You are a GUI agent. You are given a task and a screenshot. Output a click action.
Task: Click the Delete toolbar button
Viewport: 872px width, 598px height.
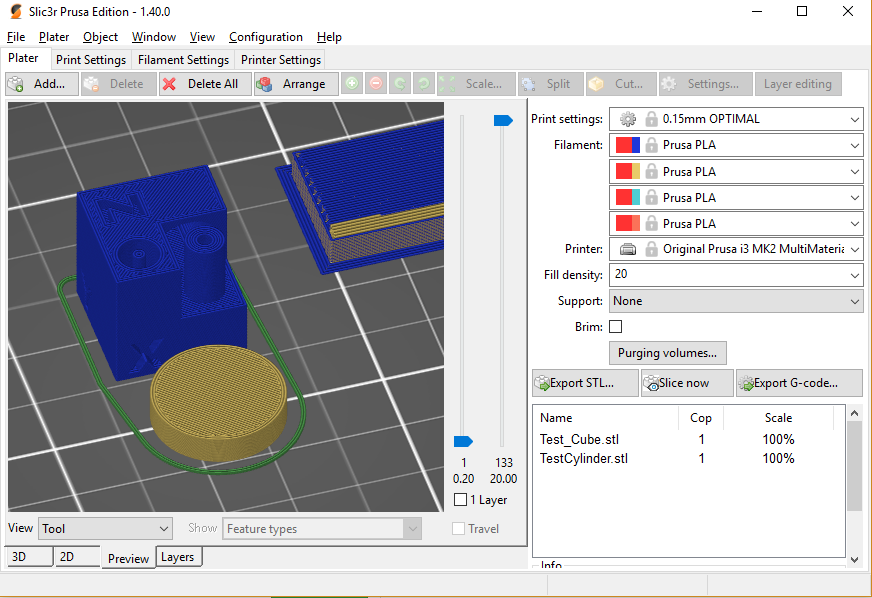pyautogui.click(x=118, y=84)
